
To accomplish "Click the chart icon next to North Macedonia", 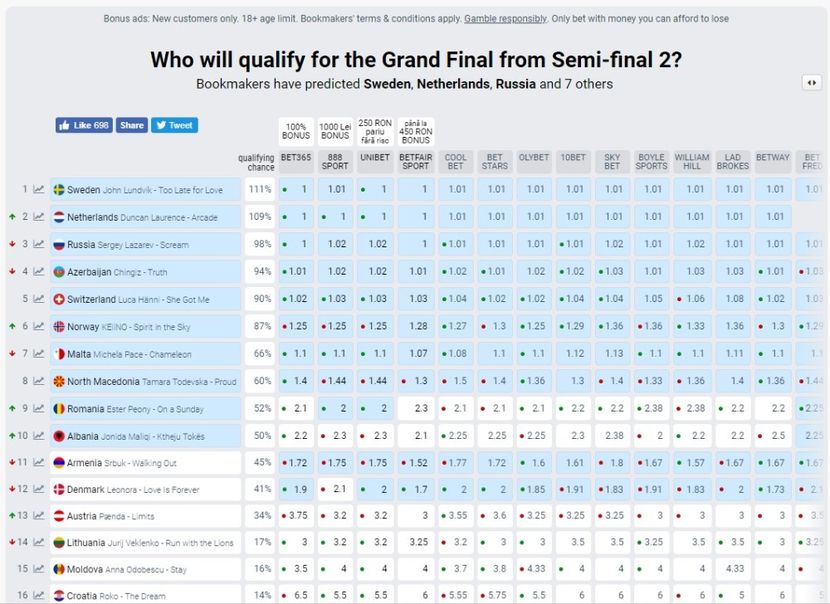I will [39, 381].
